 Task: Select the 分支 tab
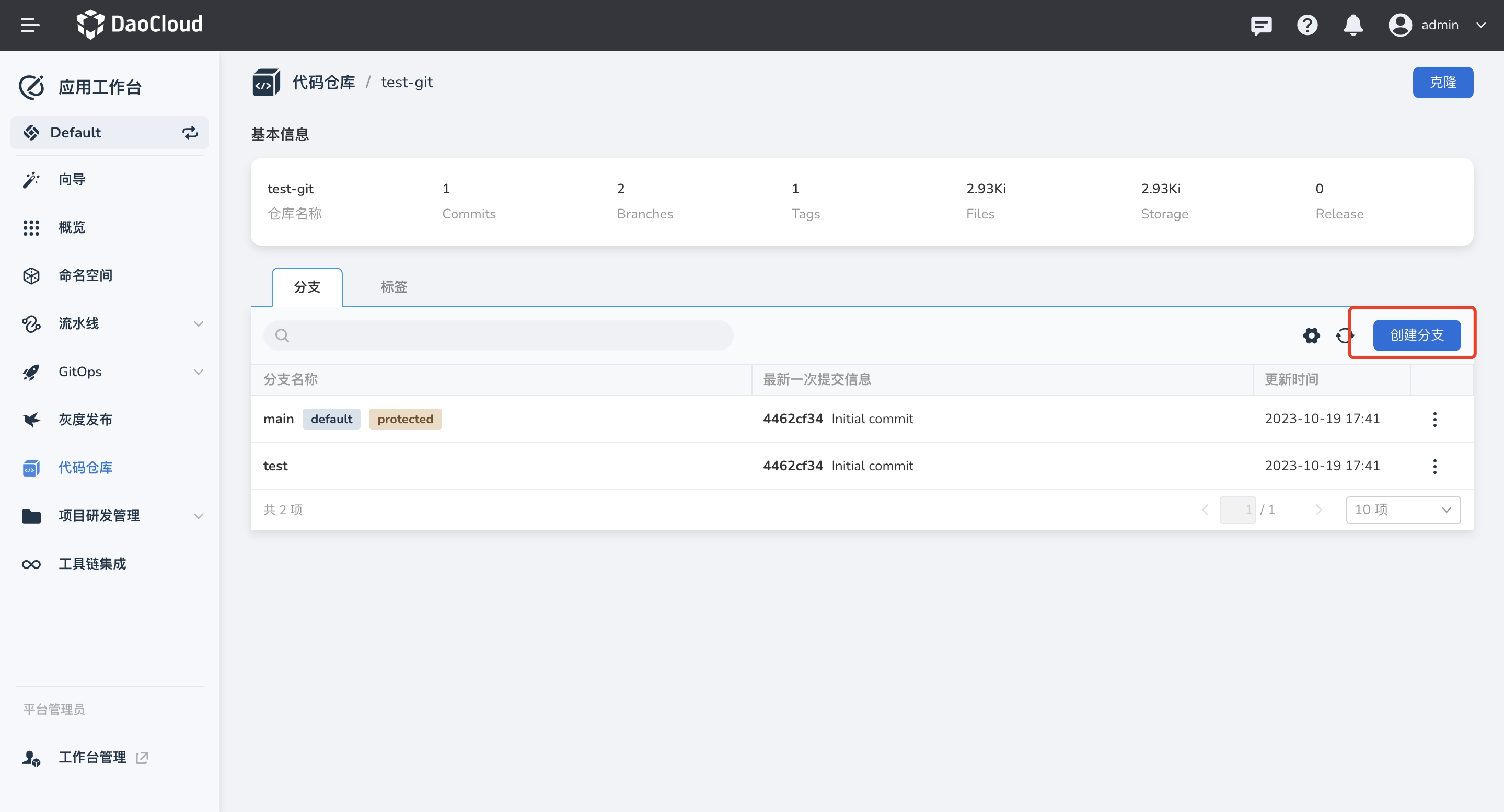307,287
